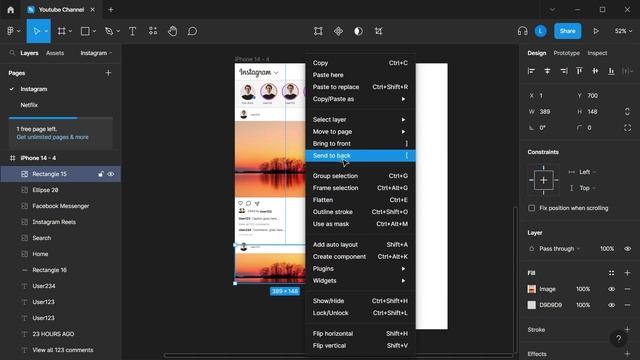Click the Use as mask icon in toolbar
The width and height of the screenshot is (640, 360).
358,31
